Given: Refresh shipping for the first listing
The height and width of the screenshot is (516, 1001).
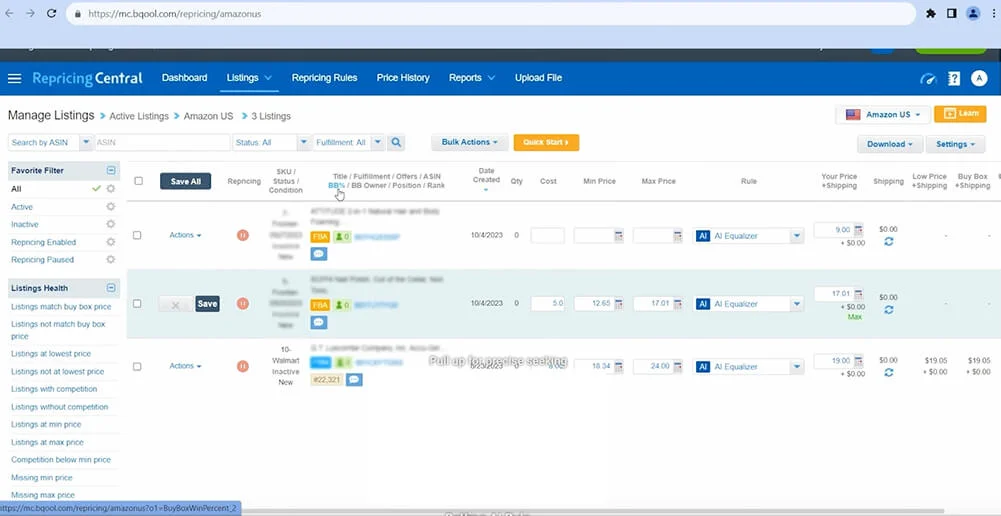Looking at the screenshot, I should [888, 242].
